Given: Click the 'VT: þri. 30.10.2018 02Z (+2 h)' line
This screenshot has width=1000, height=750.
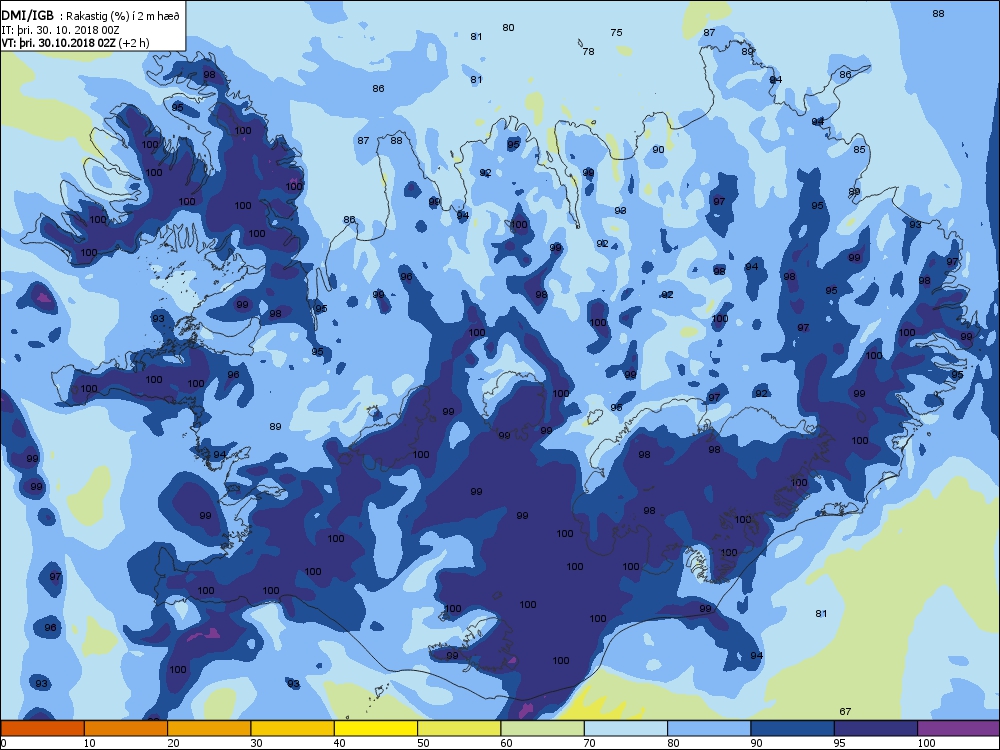Looking at the screenshot, I should point(75,43).
